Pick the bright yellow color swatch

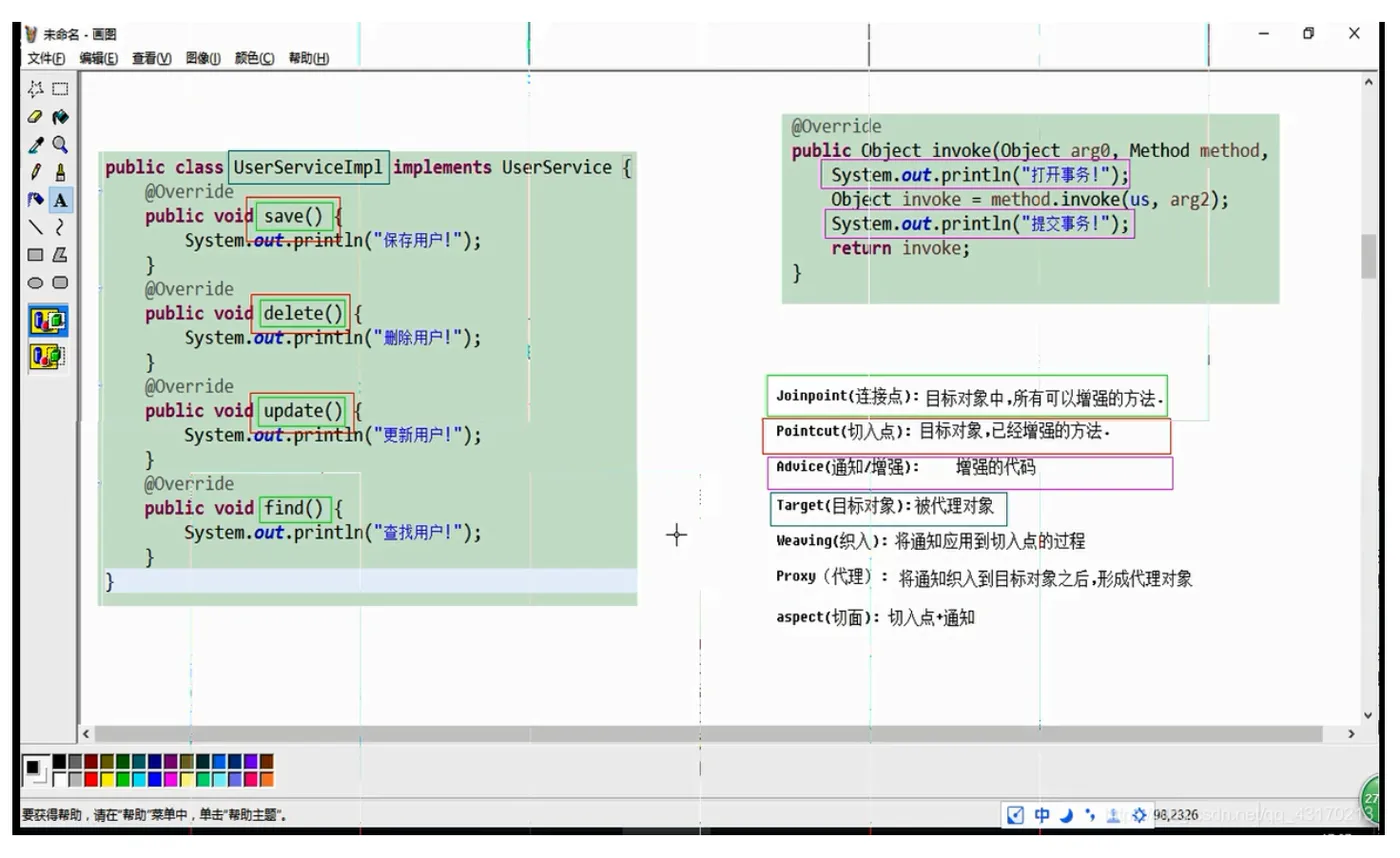click(107, 779)
